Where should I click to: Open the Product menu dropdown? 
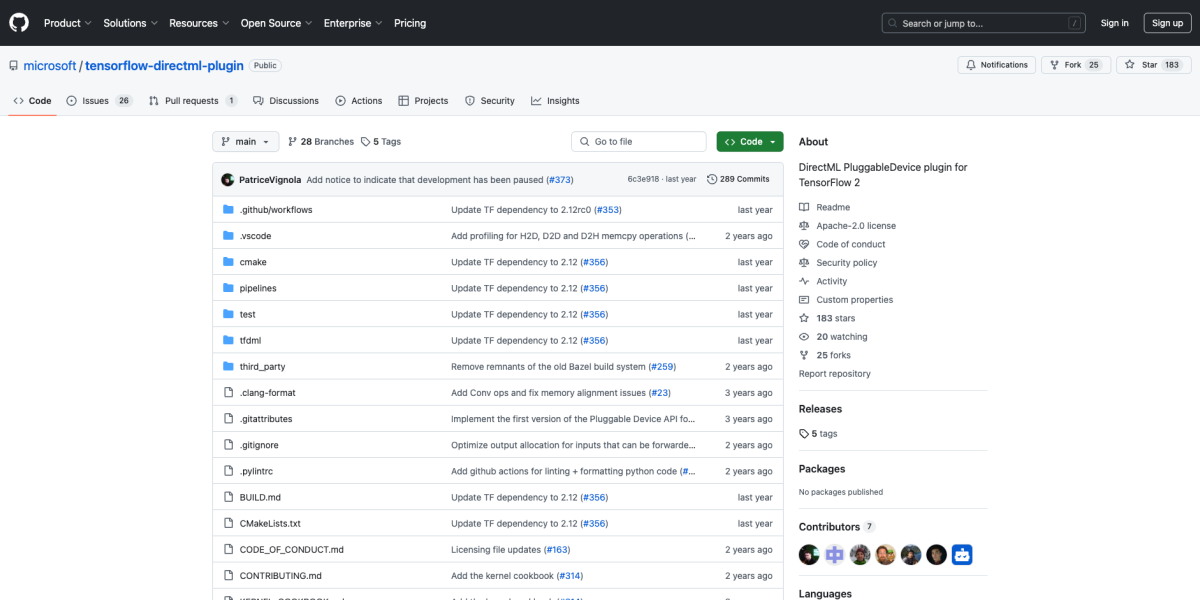coord(67,23)
